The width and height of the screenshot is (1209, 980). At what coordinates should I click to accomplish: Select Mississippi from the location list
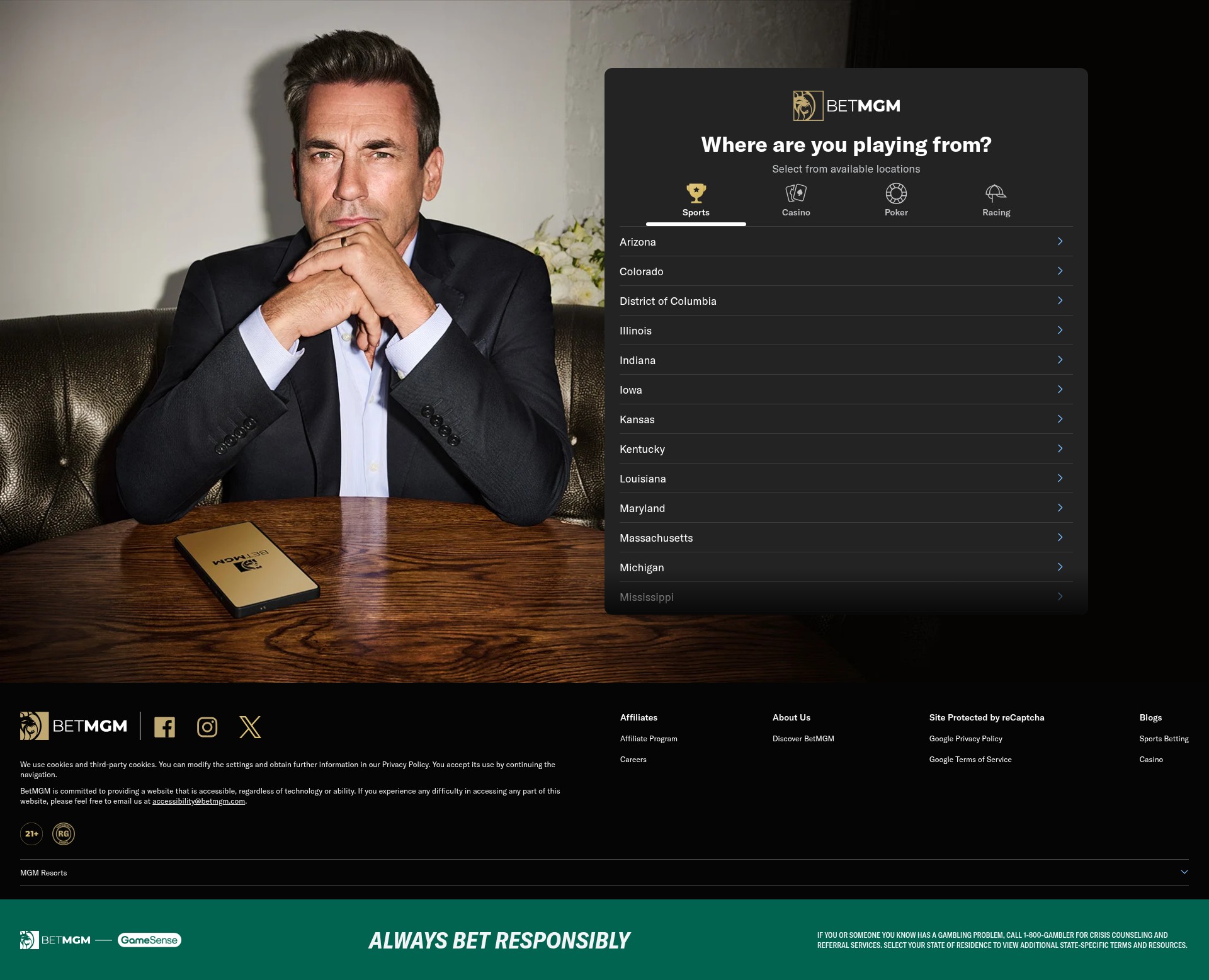click(x=846, y=596)
